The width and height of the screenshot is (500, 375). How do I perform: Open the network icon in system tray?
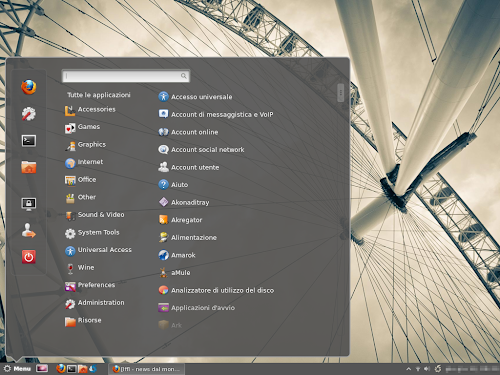418,369
